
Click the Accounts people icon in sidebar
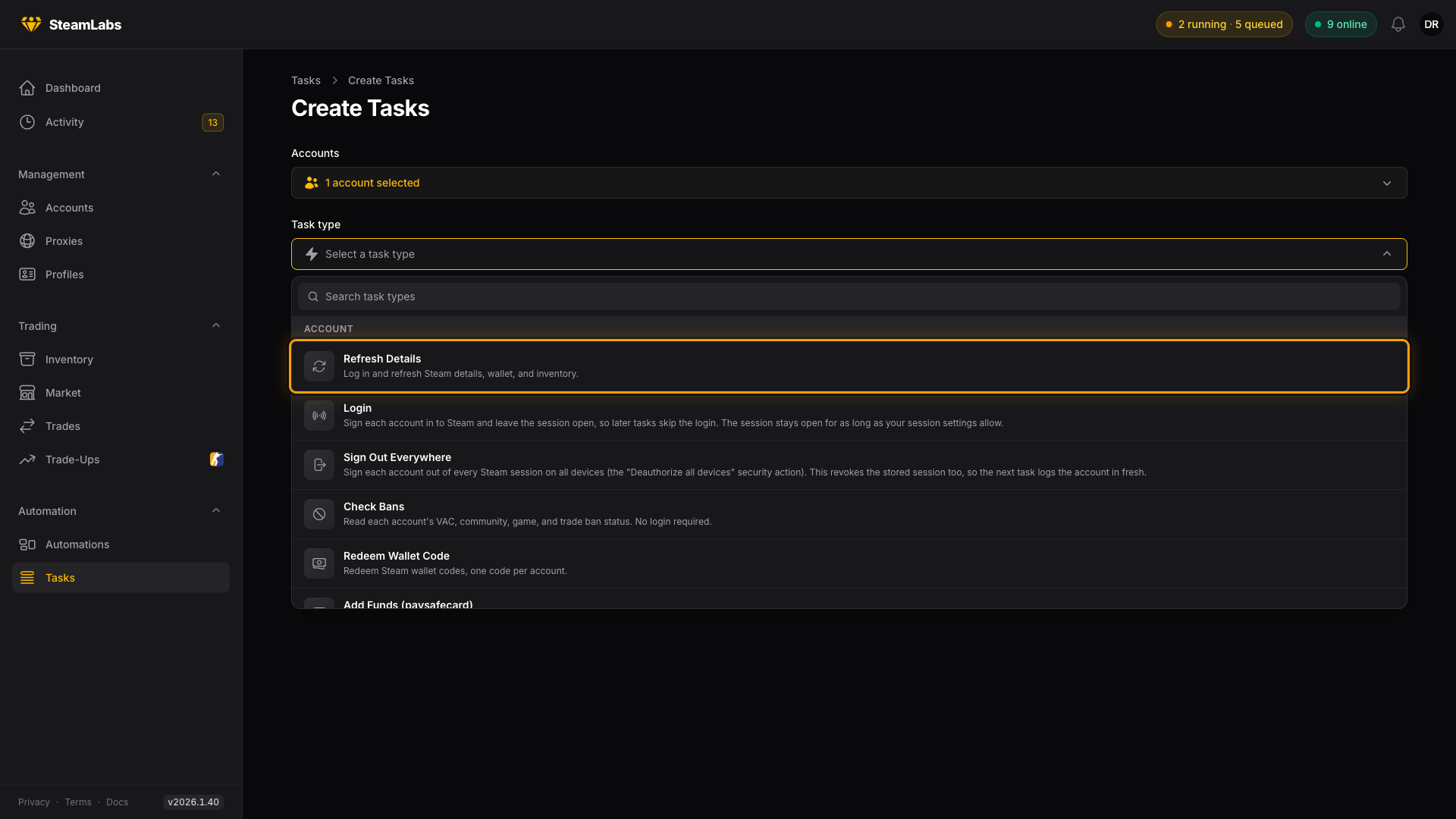[27, 208]
